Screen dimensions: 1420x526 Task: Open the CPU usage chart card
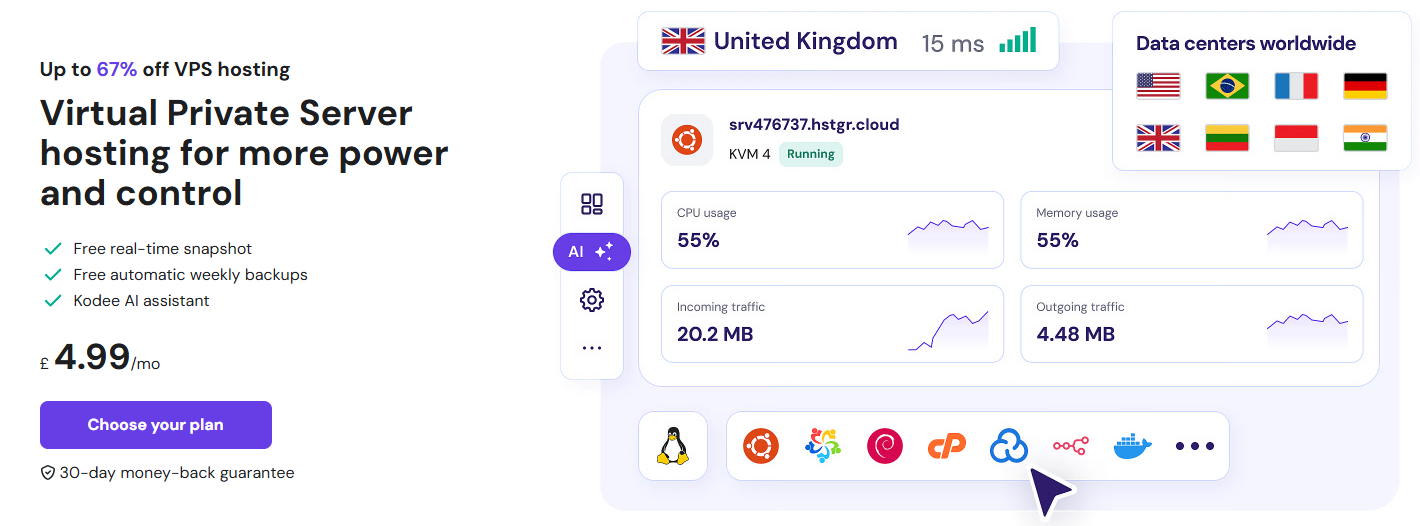[x=832, y=230]
